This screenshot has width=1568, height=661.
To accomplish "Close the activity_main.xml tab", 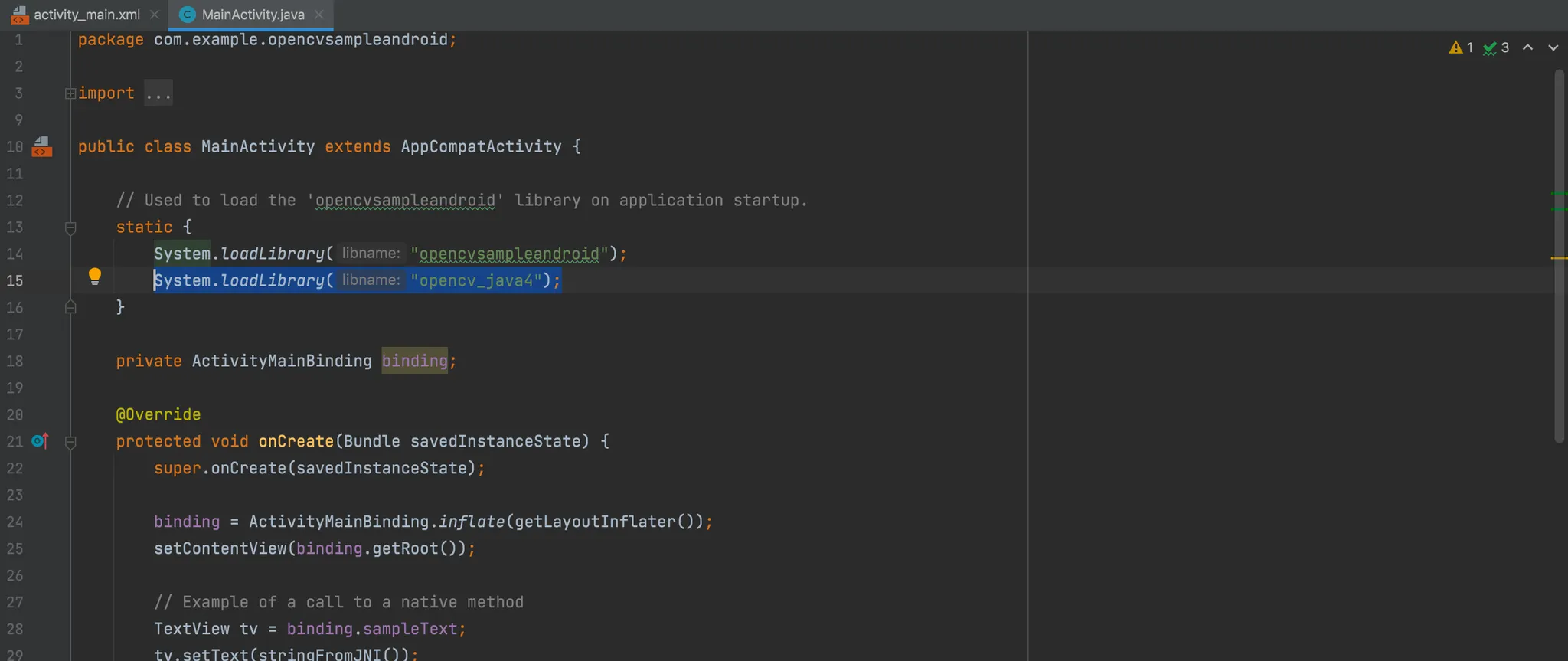I will click(x=155, y=15).
